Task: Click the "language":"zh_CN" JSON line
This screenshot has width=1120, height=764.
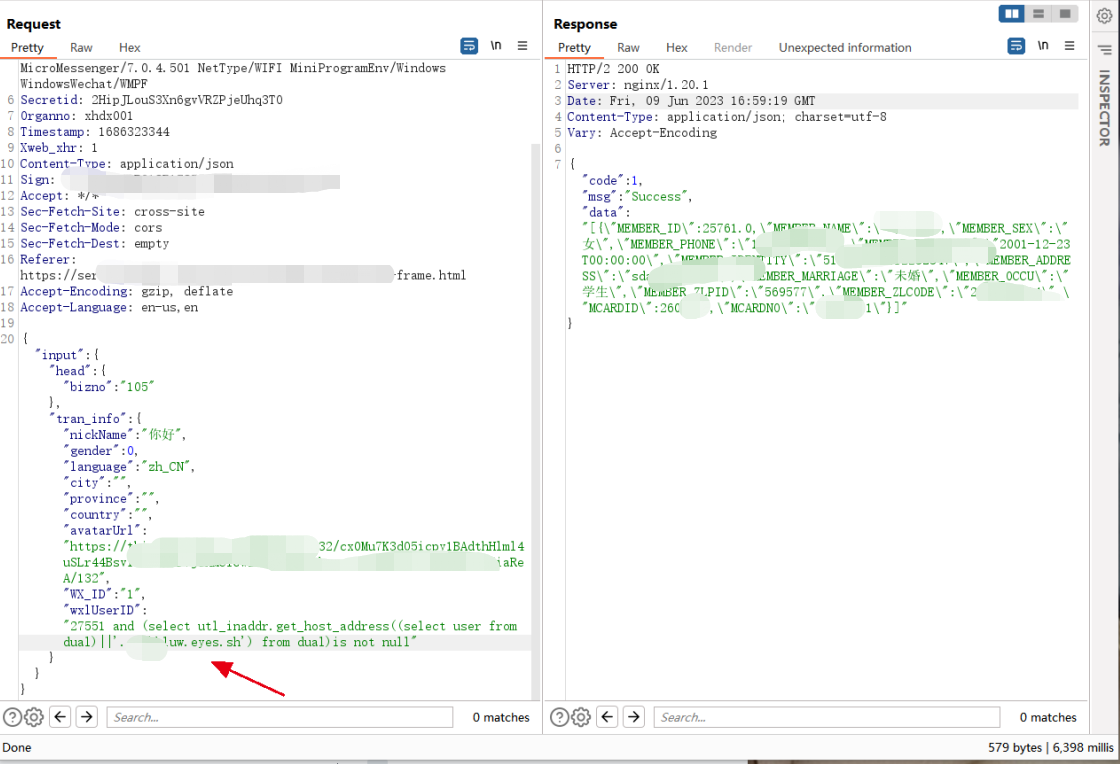Action: pyautogui.click(x=129, y=466)
